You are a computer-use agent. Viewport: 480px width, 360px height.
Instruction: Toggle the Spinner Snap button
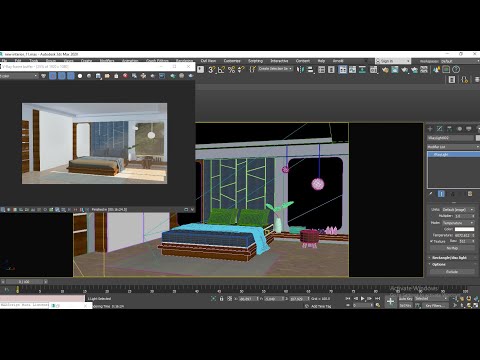pyautogui.click(x=241, y=69)
